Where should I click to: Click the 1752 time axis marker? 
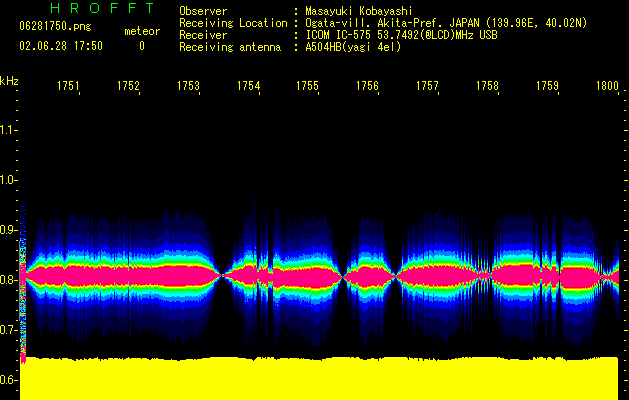tap(128, 86)
